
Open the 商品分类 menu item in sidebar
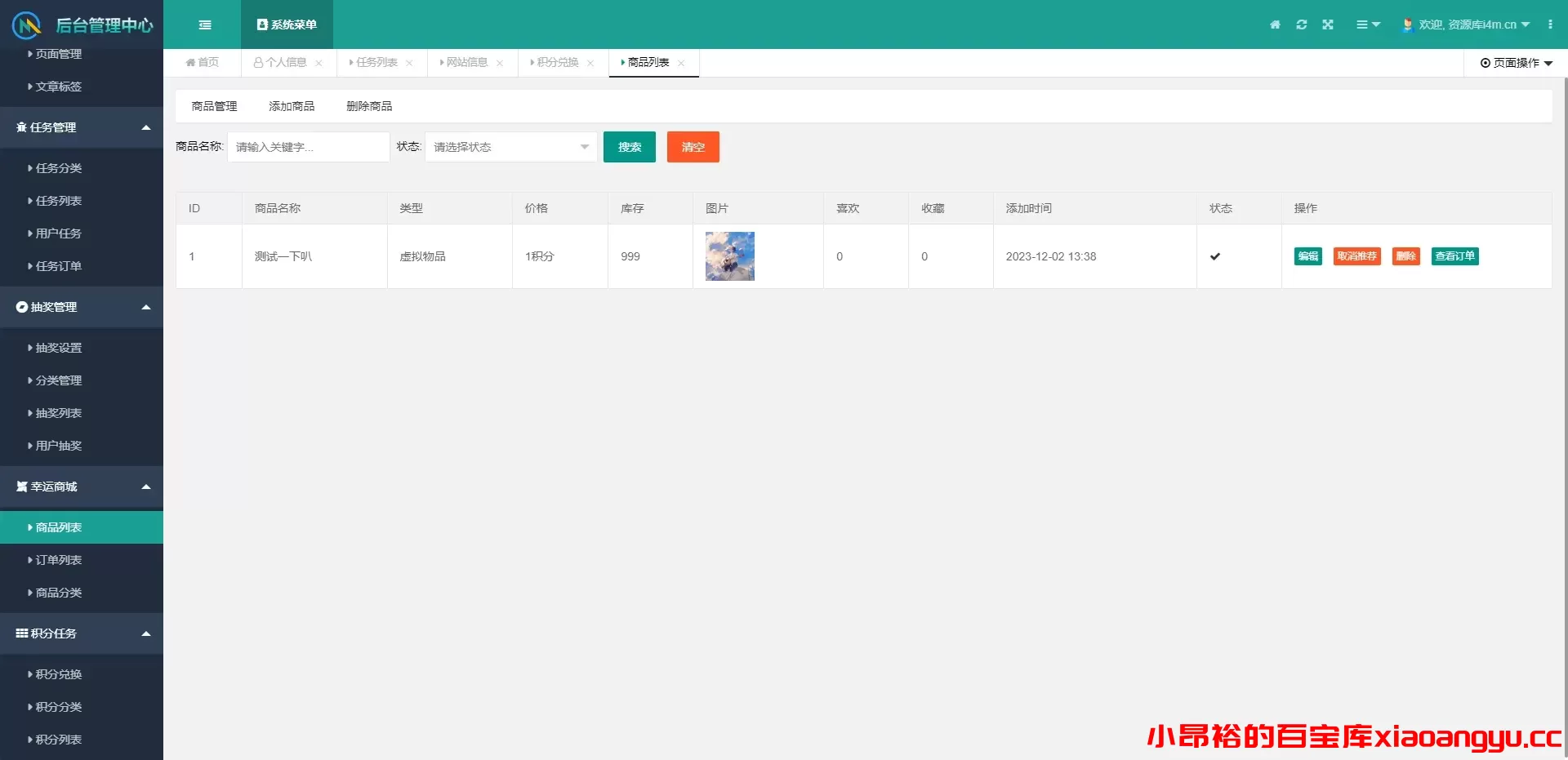[57, 593]
